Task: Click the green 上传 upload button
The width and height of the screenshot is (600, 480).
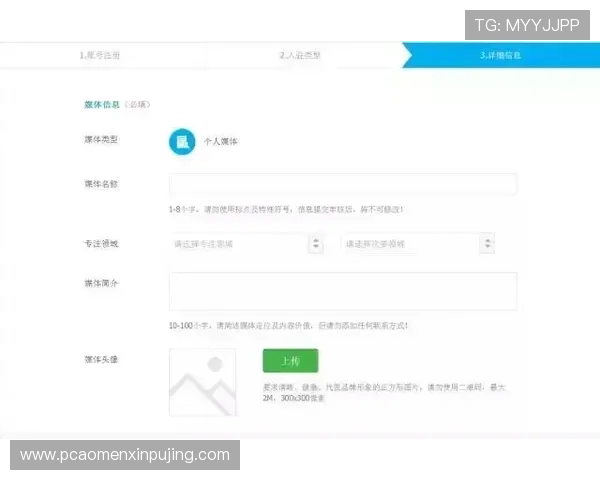Action: click(x=290, y=361)
